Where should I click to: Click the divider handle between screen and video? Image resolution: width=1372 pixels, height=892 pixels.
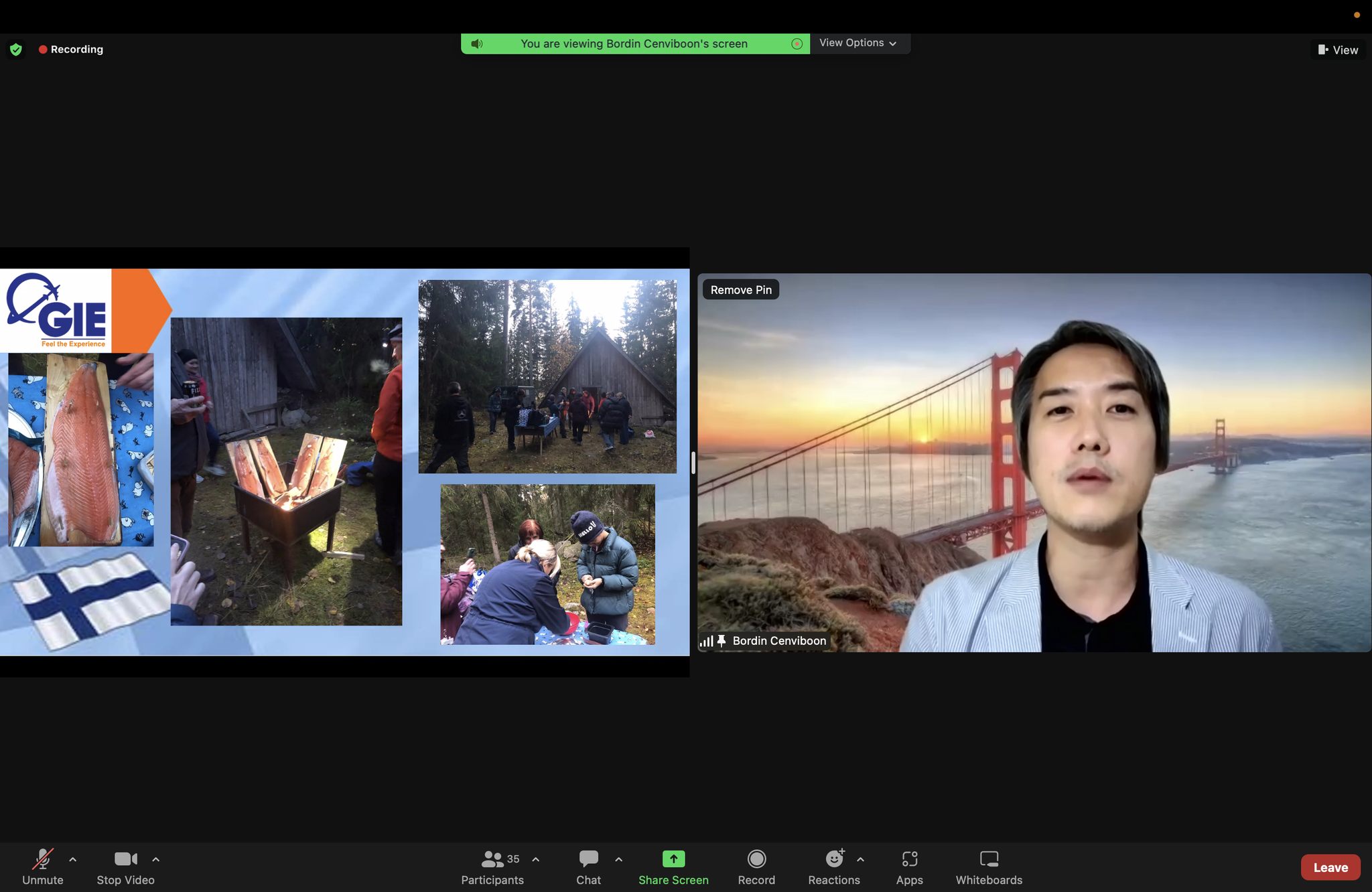693,463
